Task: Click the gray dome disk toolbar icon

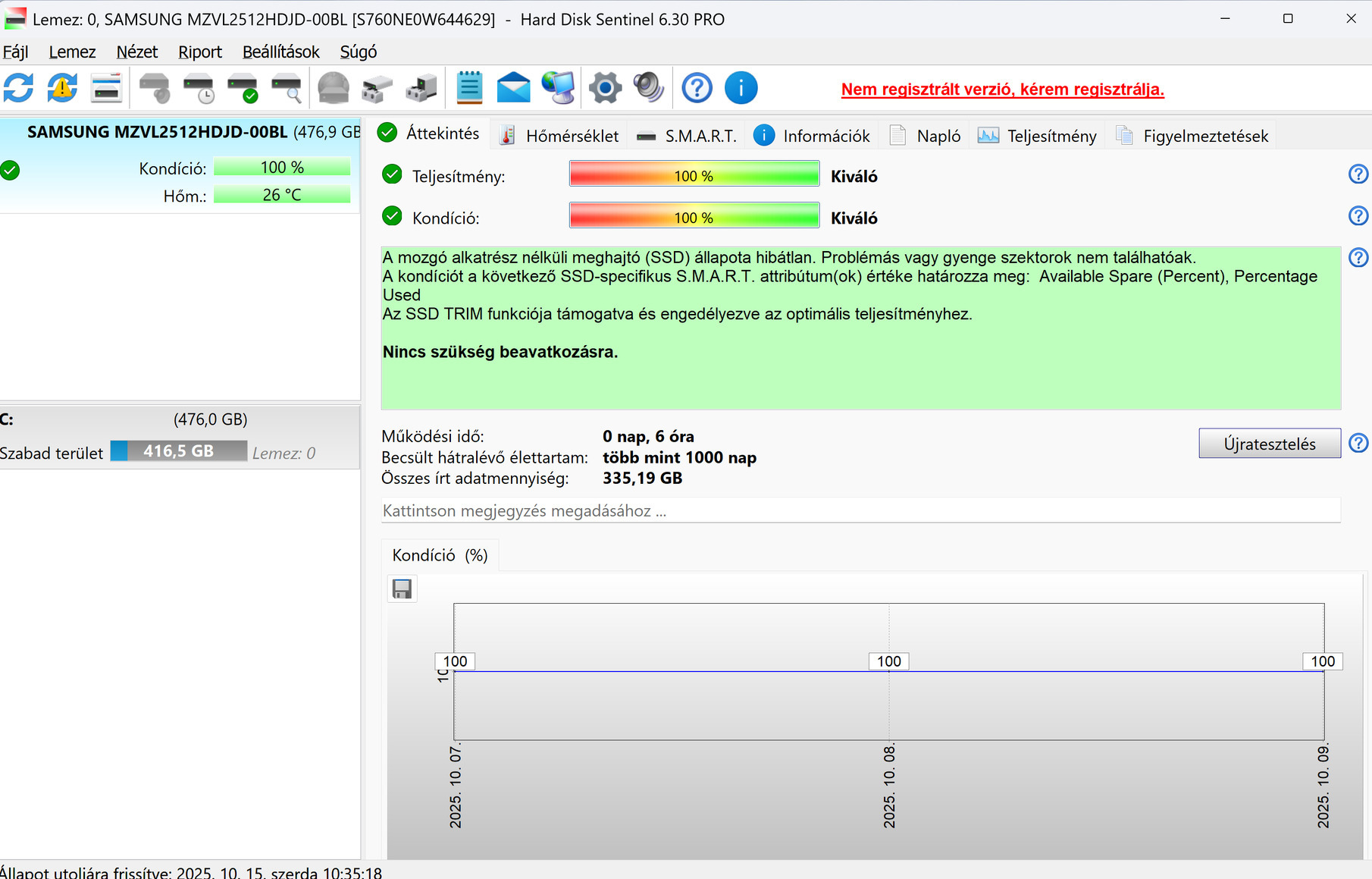Action: pos(334,88)
